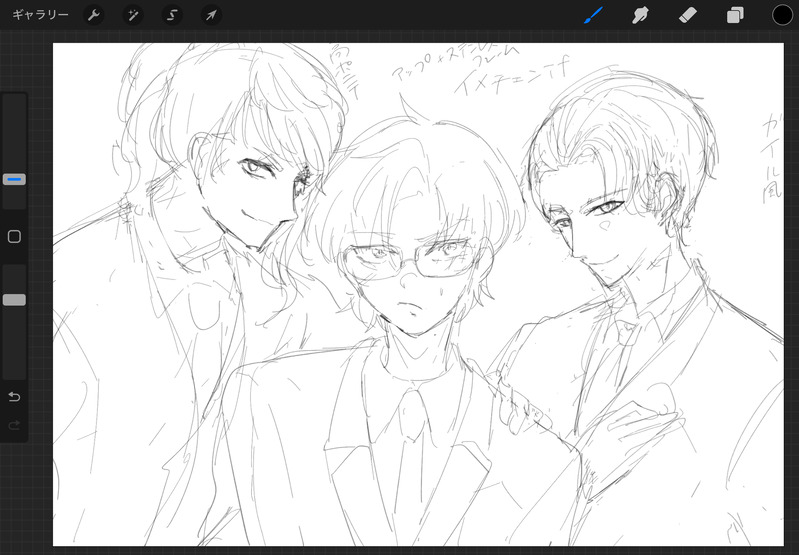Select the Selection S-shaped tool
Viewport: 799px width, 555px height.
coord(172,15)
